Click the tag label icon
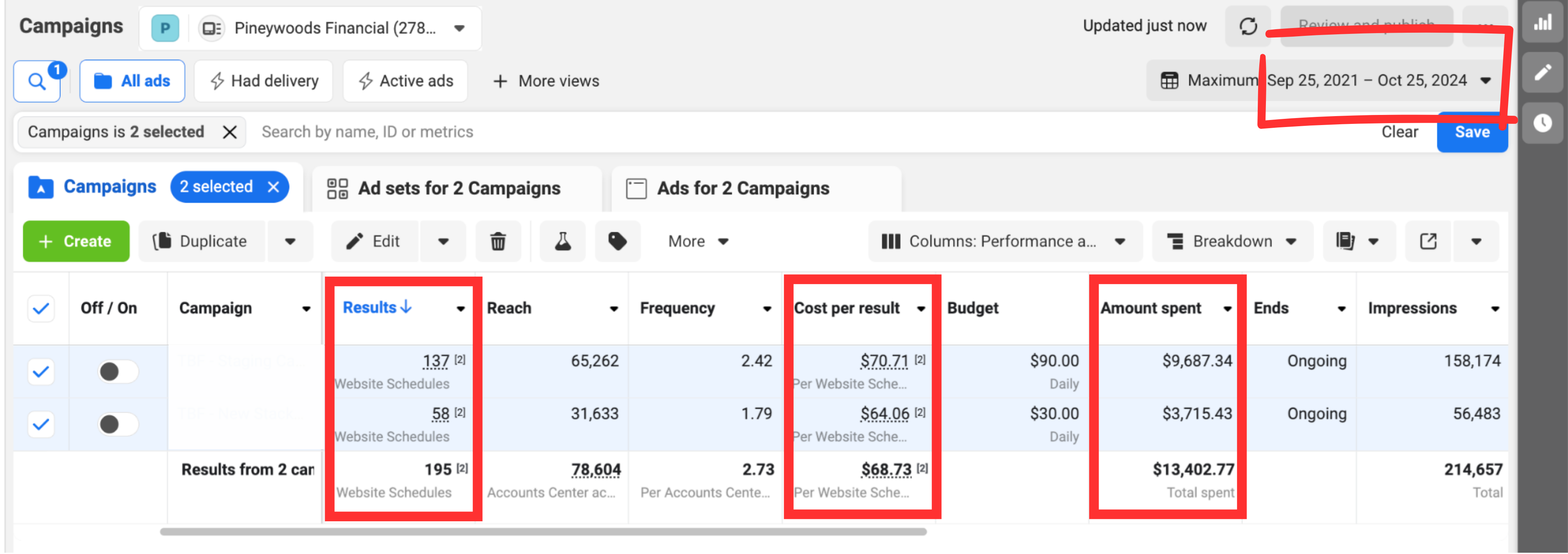1568x554 pixels. tap(617, 241)
